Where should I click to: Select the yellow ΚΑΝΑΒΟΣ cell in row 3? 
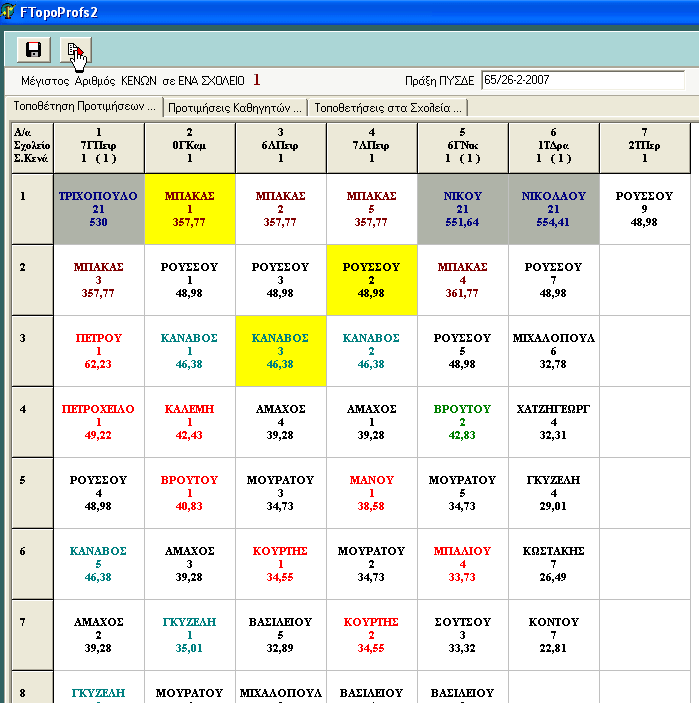point(280,351)
